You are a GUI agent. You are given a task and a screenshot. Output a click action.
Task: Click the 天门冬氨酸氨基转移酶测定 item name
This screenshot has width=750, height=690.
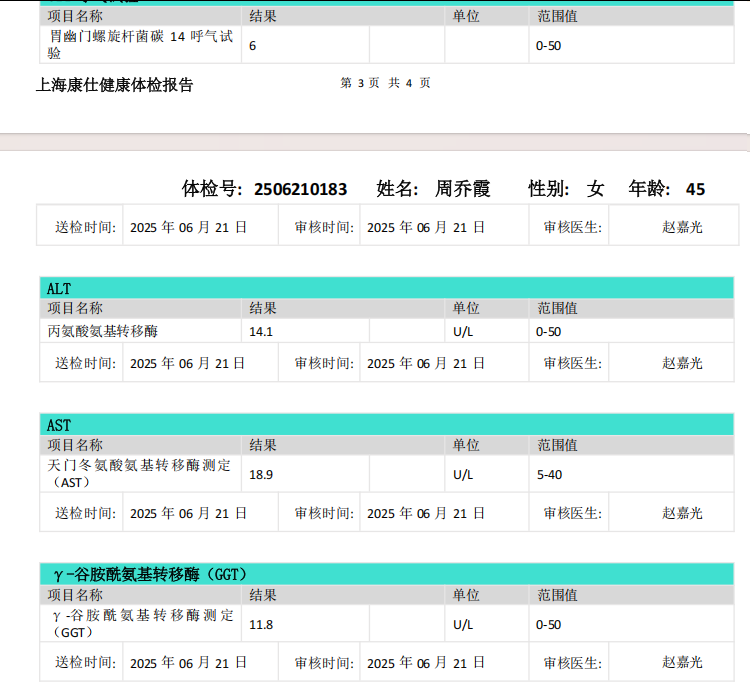click(139, 466)
